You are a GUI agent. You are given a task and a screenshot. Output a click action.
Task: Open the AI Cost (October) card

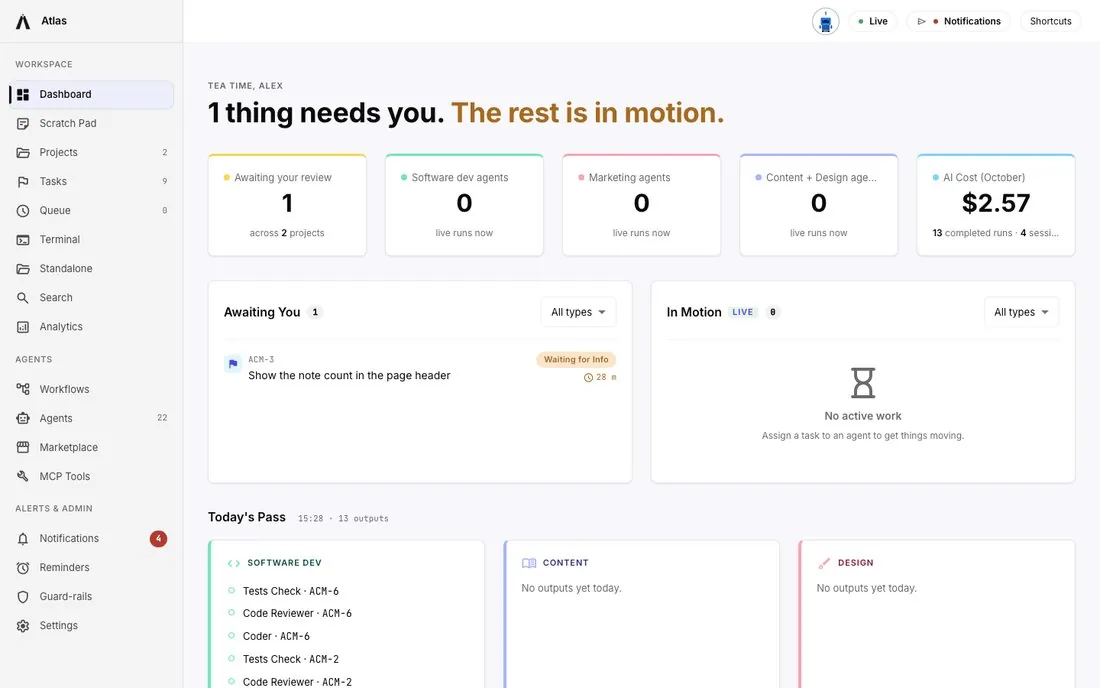pyautogui.click(x=995, y=205)
